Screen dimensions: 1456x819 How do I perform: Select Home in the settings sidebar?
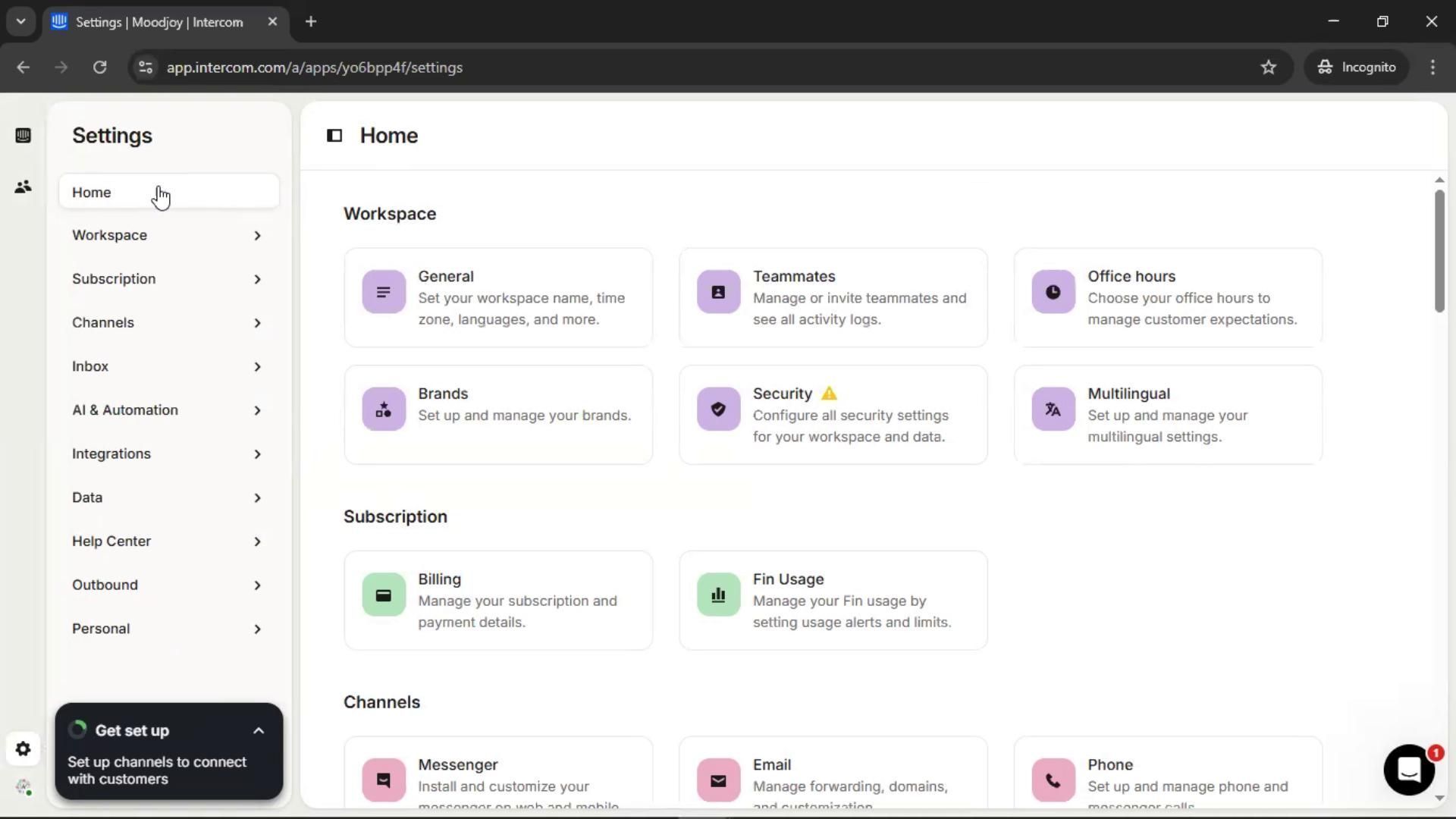(92, 193)
